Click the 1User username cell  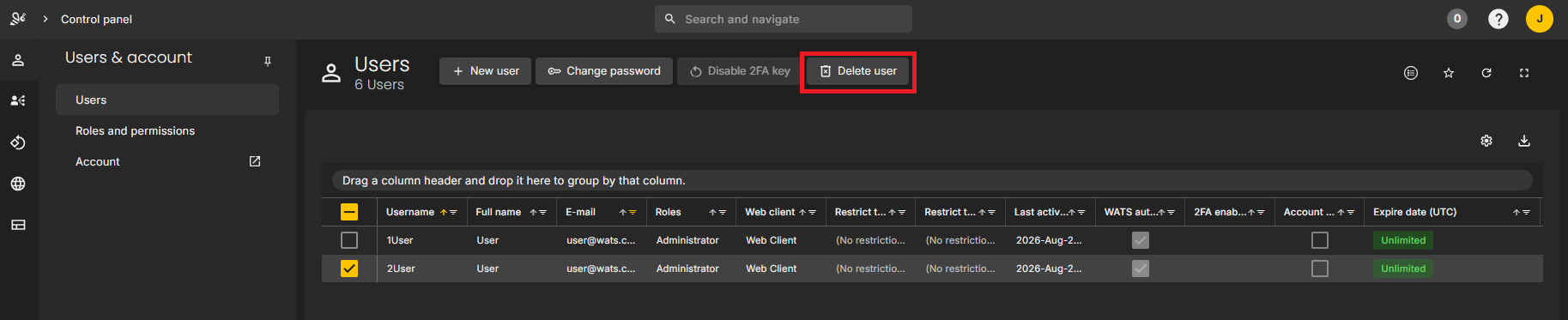(400, 240)
